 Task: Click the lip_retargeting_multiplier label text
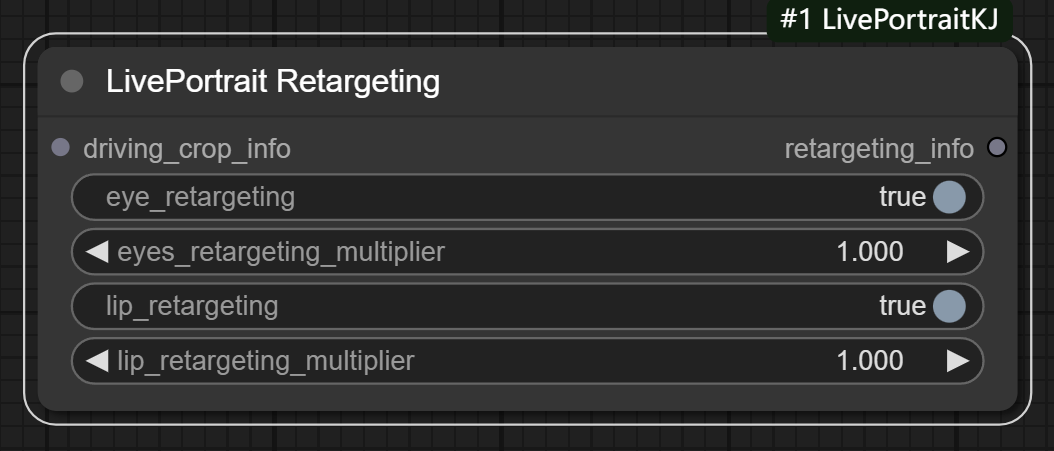click(x=266, y=360)
